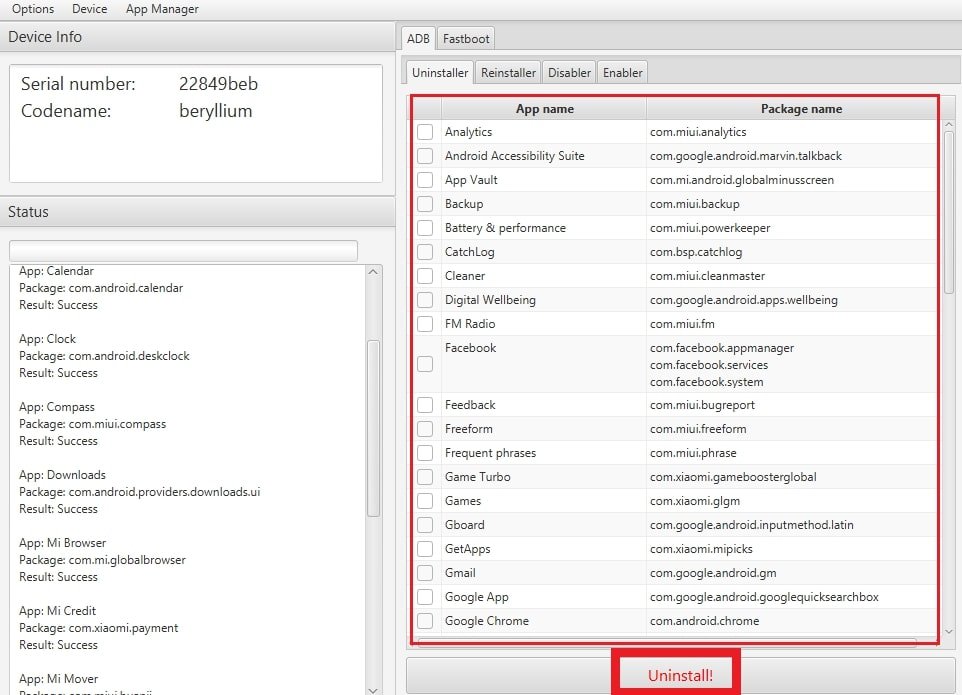Click the app list vertical scrollbar thumb

[949, 212]
